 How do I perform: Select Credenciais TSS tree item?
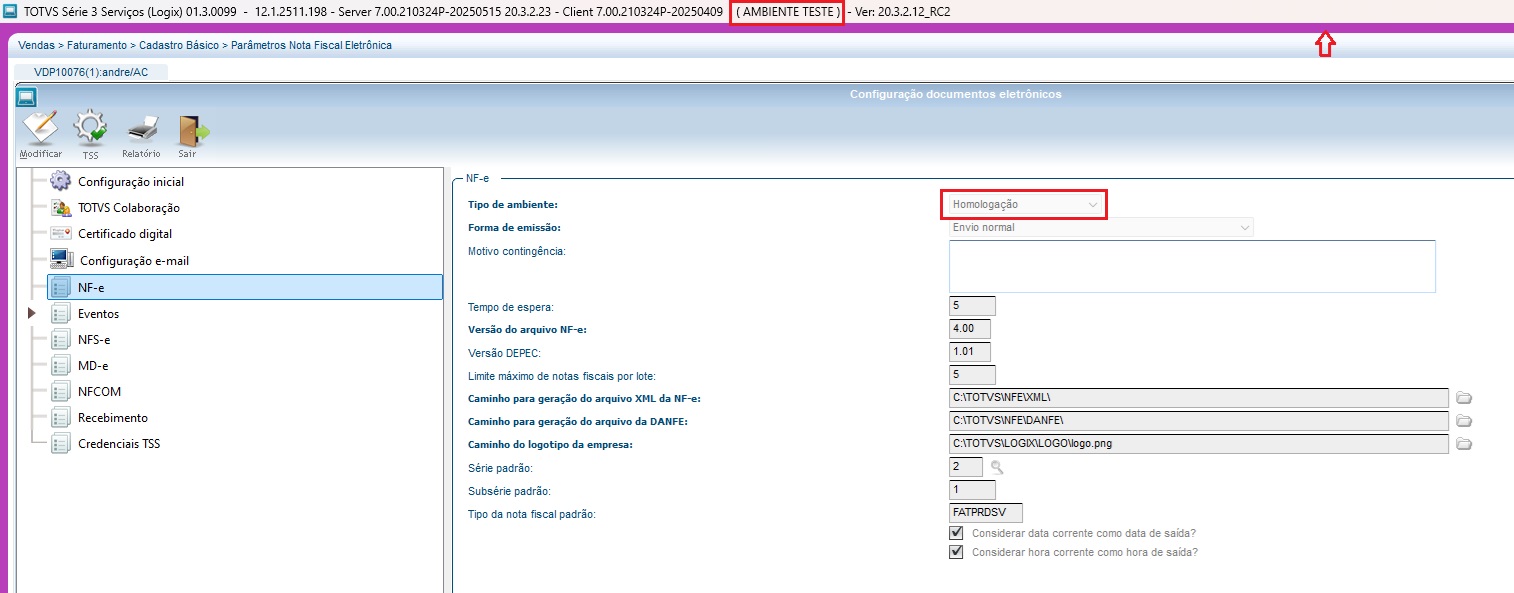119,444
